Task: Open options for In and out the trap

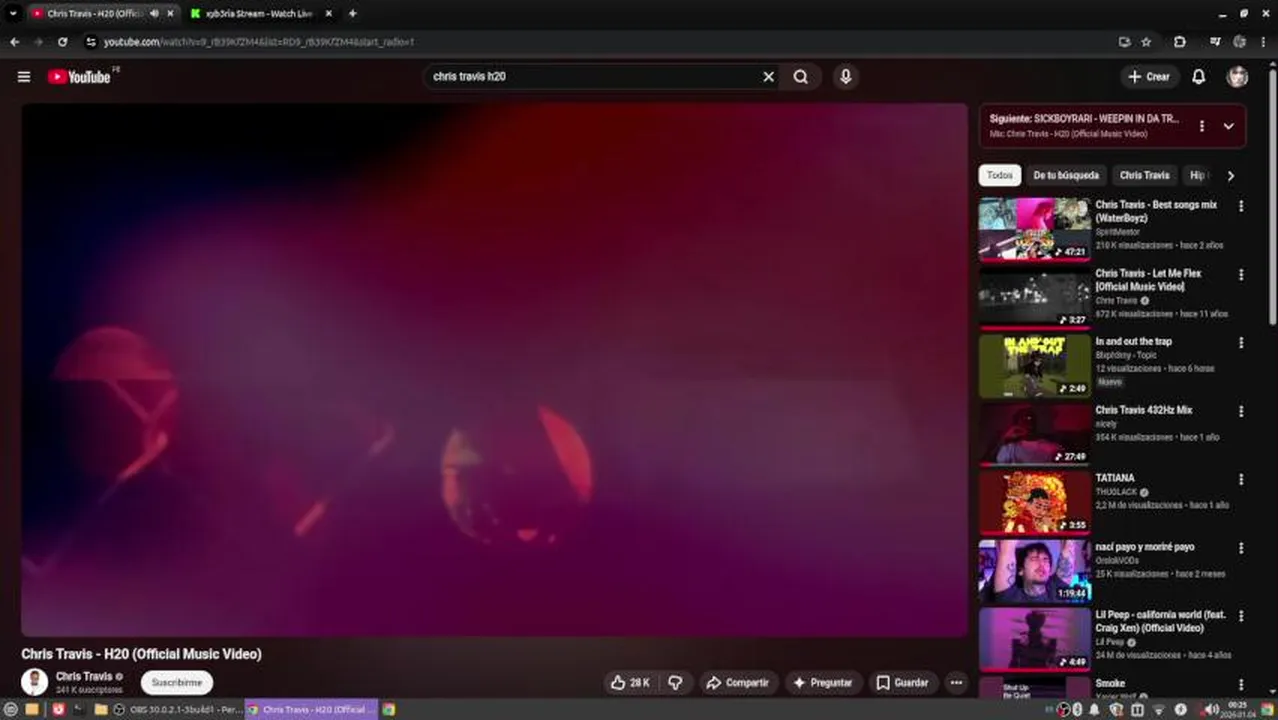Action: tap(1241, 342)
